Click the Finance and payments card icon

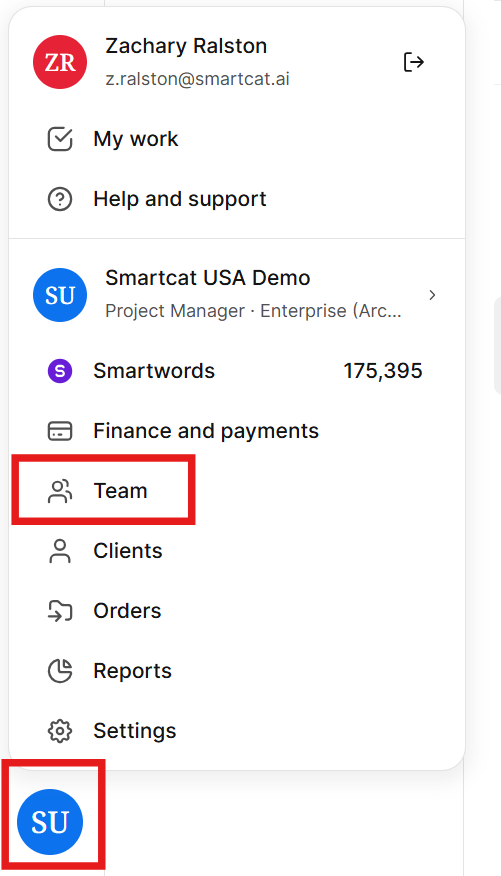(60, 431)
